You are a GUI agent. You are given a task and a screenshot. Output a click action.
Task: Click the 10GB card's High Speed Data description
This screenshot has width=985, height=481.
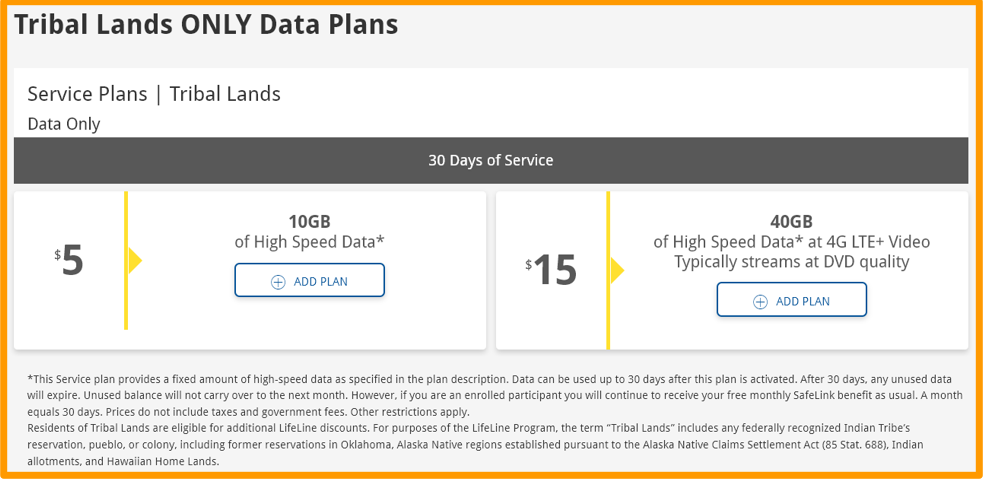pyautogui.click(x=309, y=241)
